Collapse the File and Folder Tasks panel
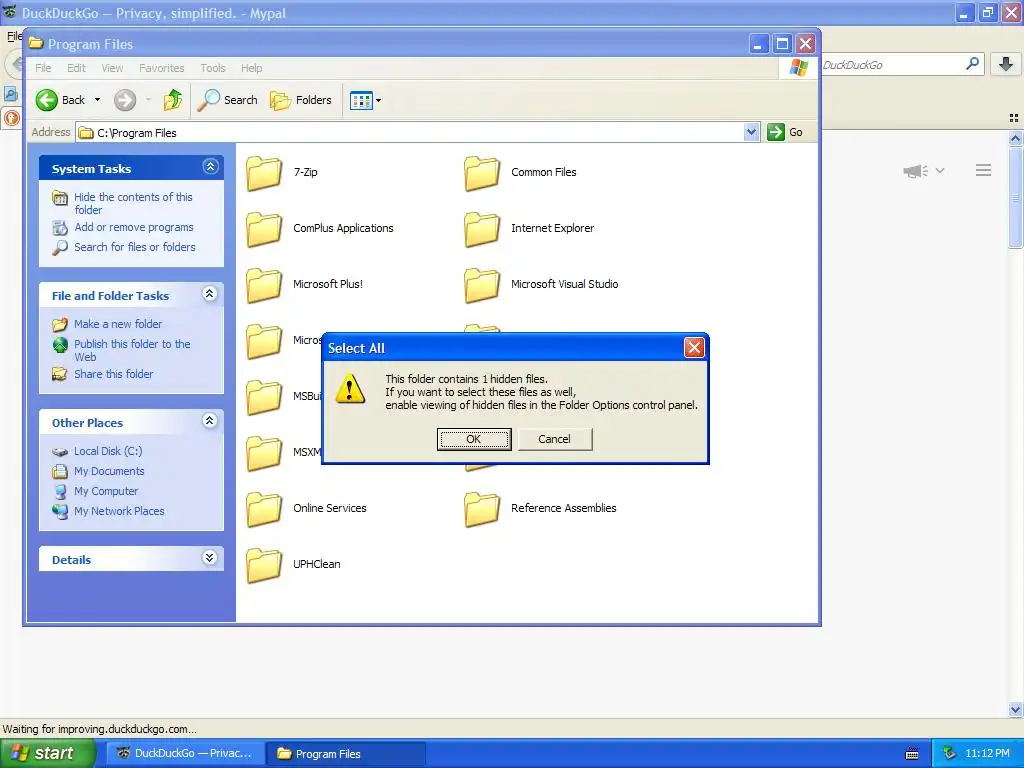1024x768 pixels. [x=210, y=294]
